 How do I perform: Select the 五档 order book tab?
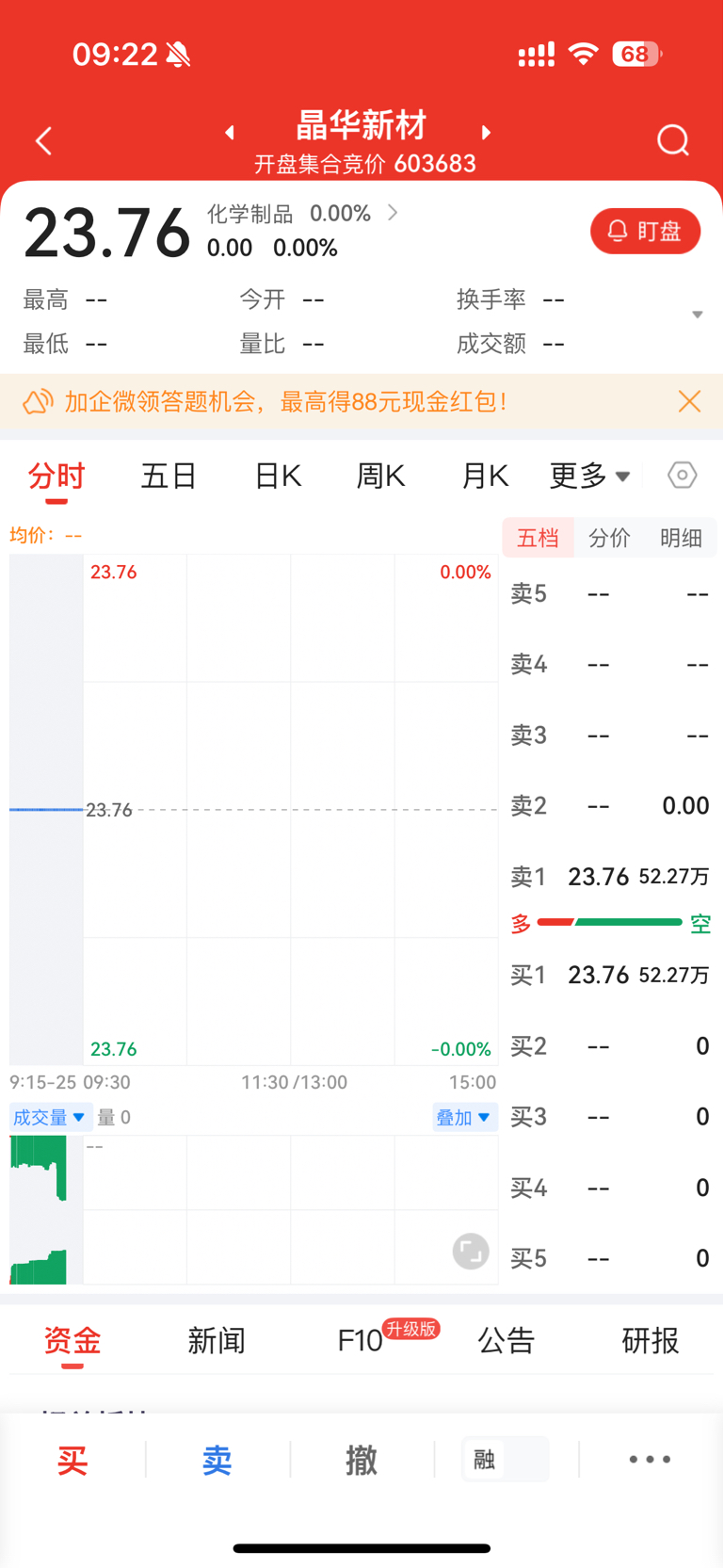[539, 538]
